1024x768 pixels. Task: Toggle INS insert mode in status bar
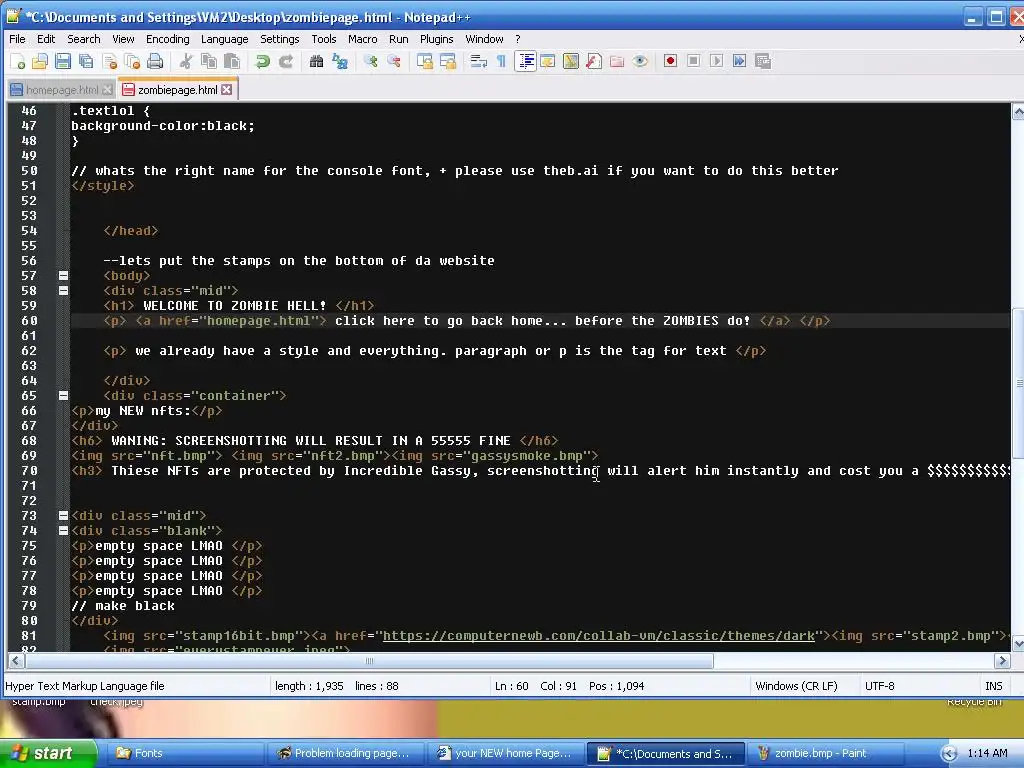coord(993,686)
